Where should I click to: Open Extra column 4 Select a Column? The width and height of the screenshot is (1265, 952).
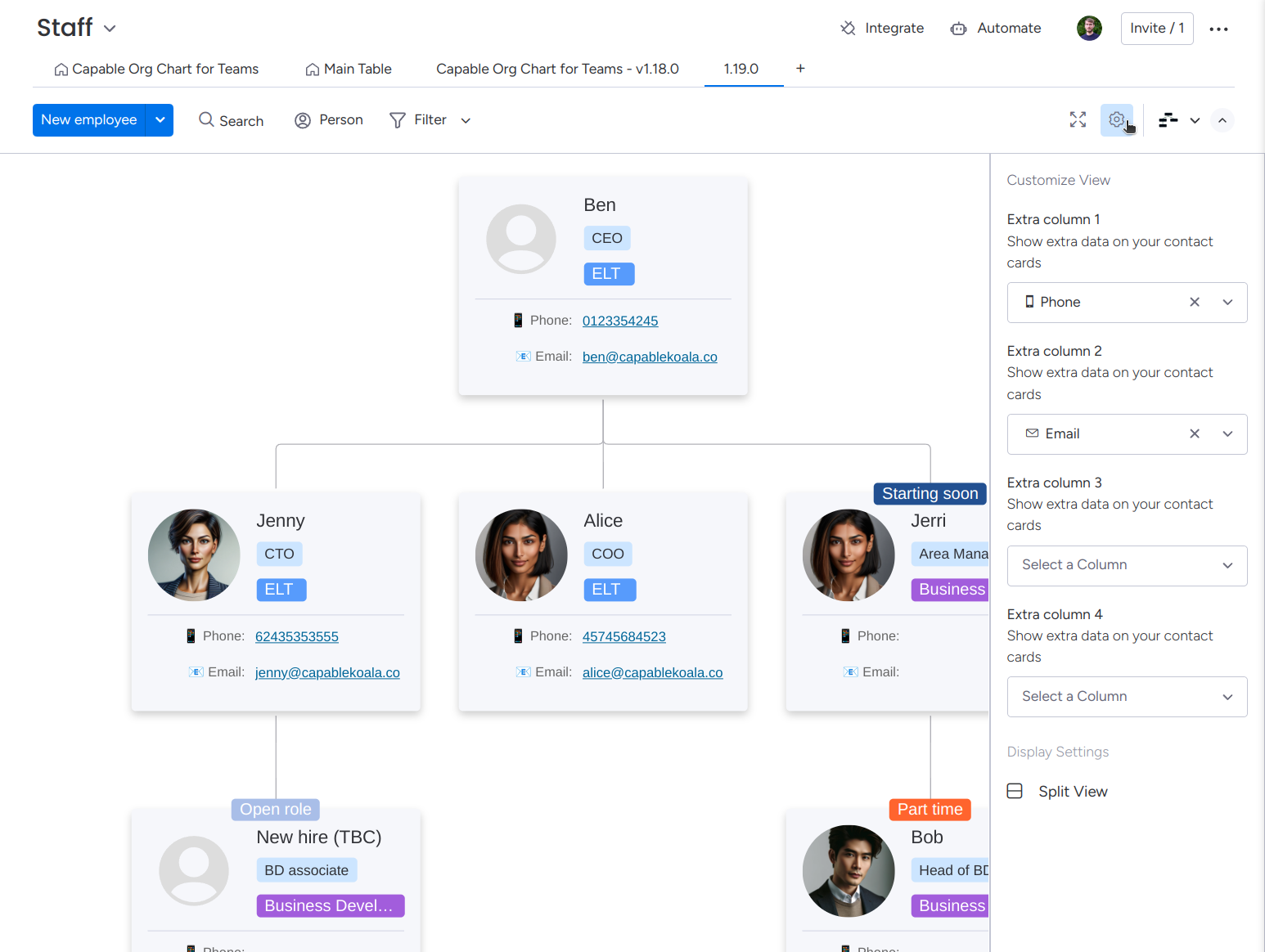pos(1127,697)
